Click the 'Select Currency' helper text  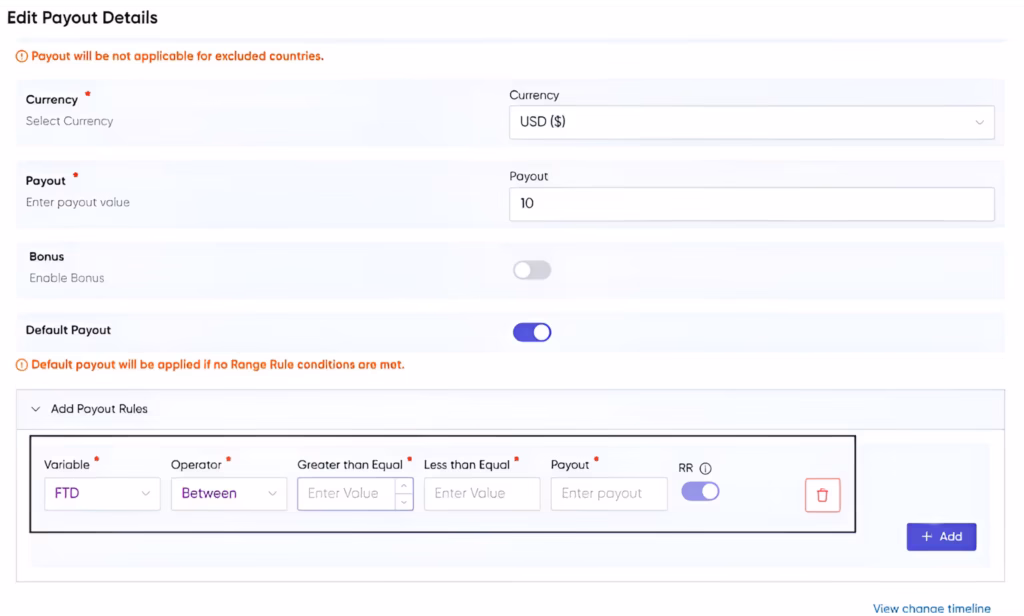click(x=69, y=121)
